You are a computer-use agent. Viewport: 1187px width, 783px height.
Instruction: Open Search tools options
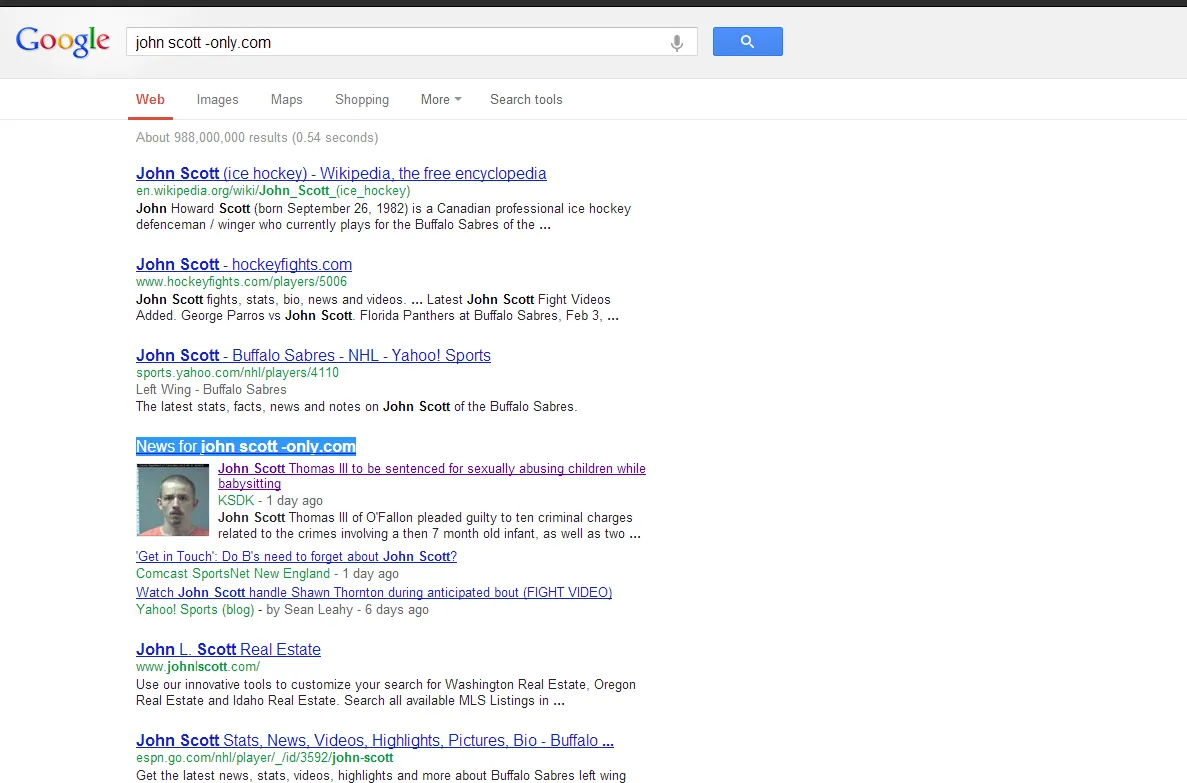tap(526, 99)
